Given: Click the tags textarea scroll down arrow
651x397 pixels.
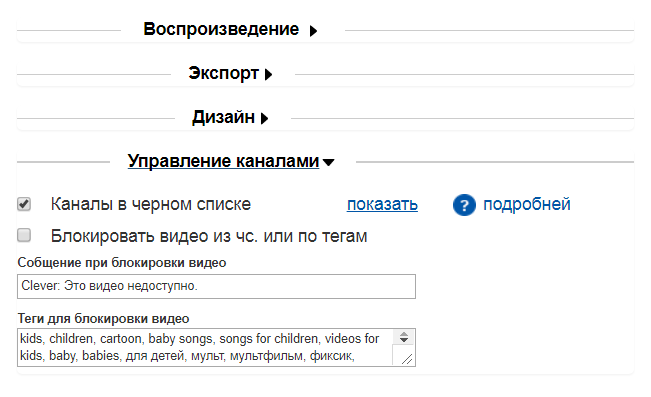Looking at the screenshot, I should (x=404, y=340).
